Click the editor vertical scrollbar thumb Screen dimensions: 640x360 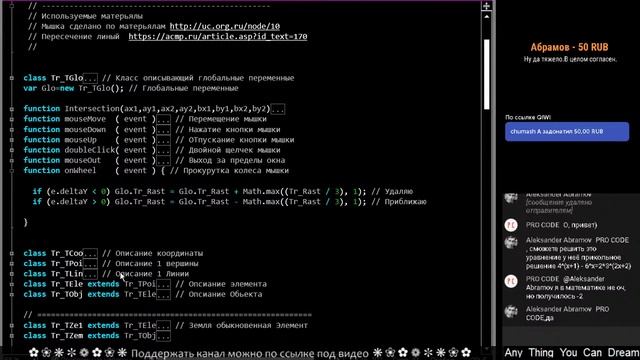487,74
